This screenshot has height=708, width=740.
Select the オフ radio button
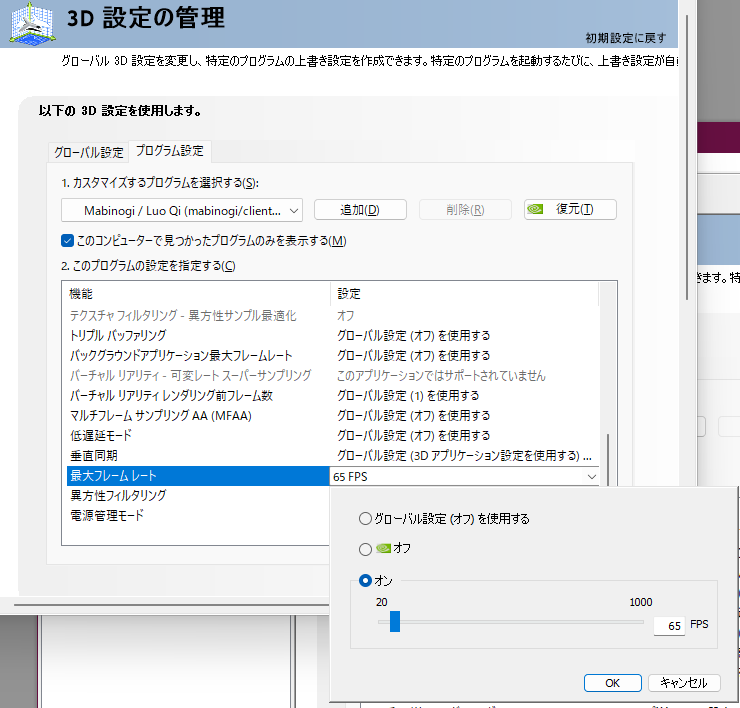click(365, 549)
